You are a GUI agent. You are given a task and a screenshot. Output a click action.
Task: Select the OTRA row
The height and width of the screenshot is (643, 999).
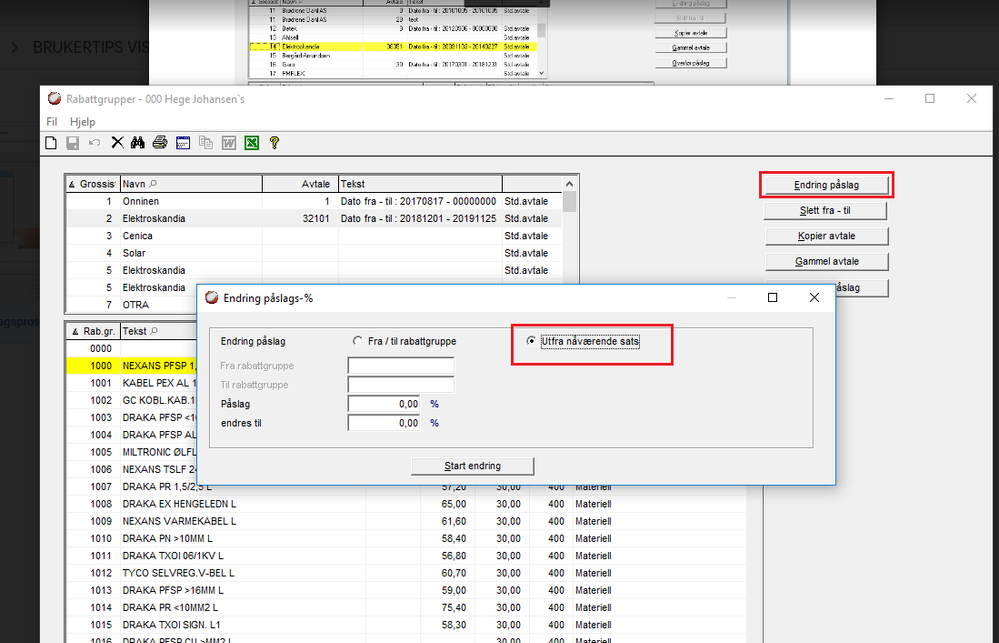[x=132, y=305]
